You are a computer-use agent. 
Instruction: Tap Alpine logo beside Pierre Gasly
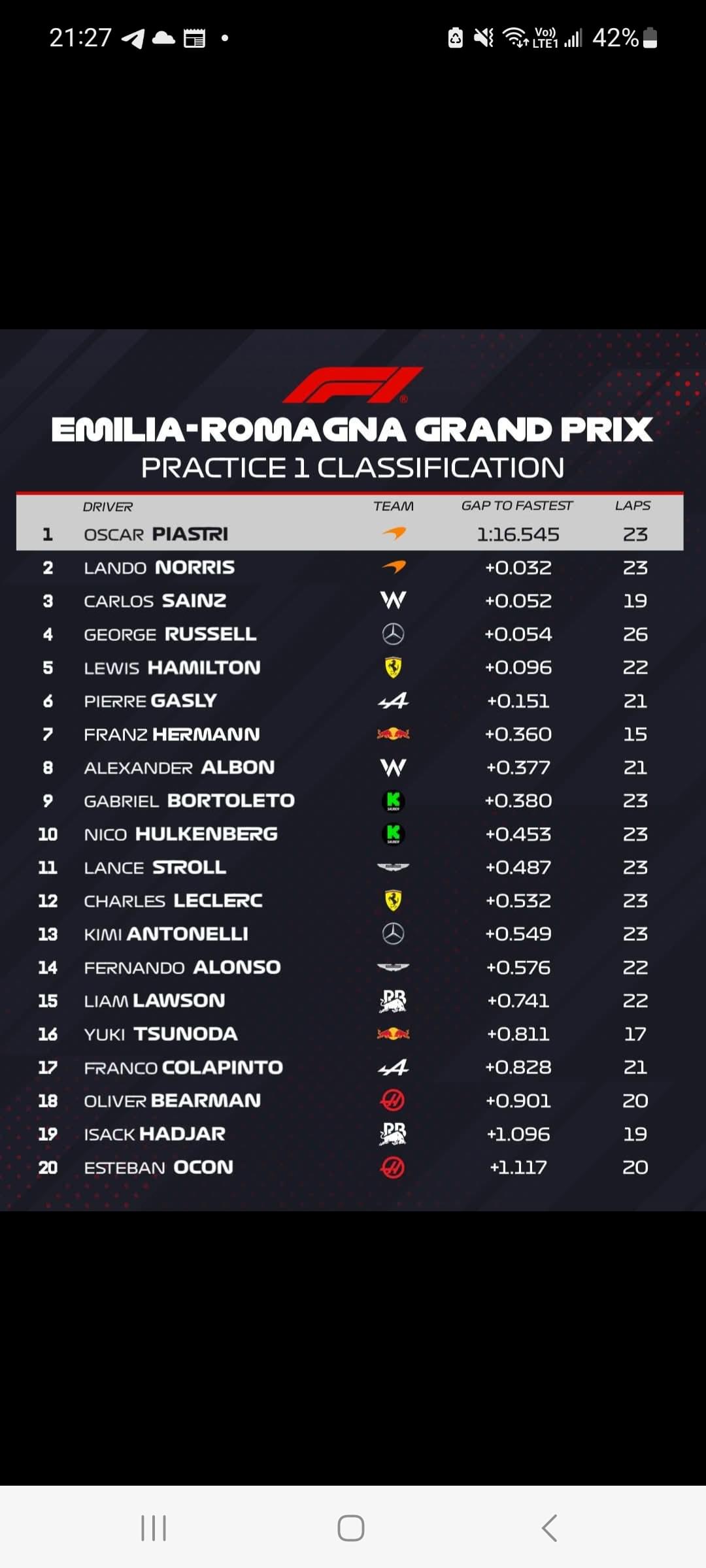coord(394,701)
